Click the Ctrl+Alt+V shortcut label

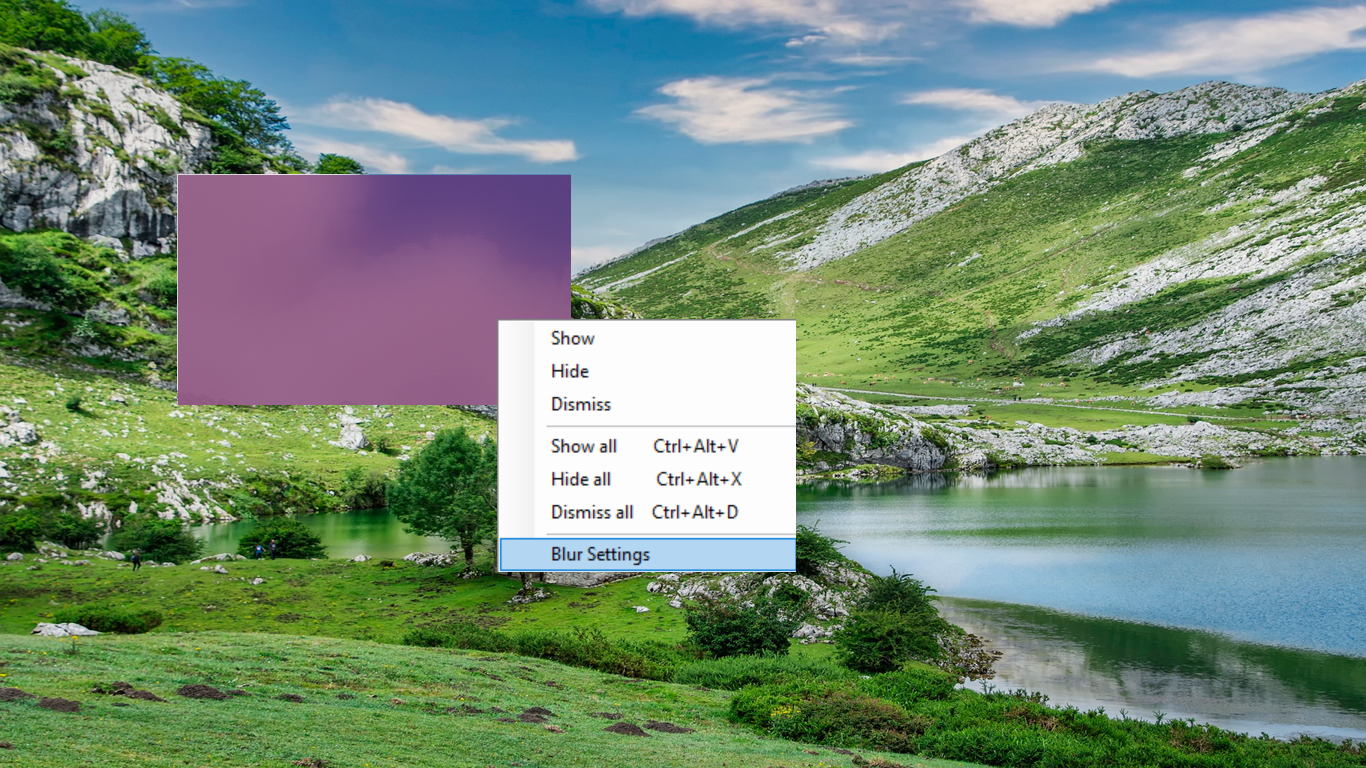click(x=696, y=446)
